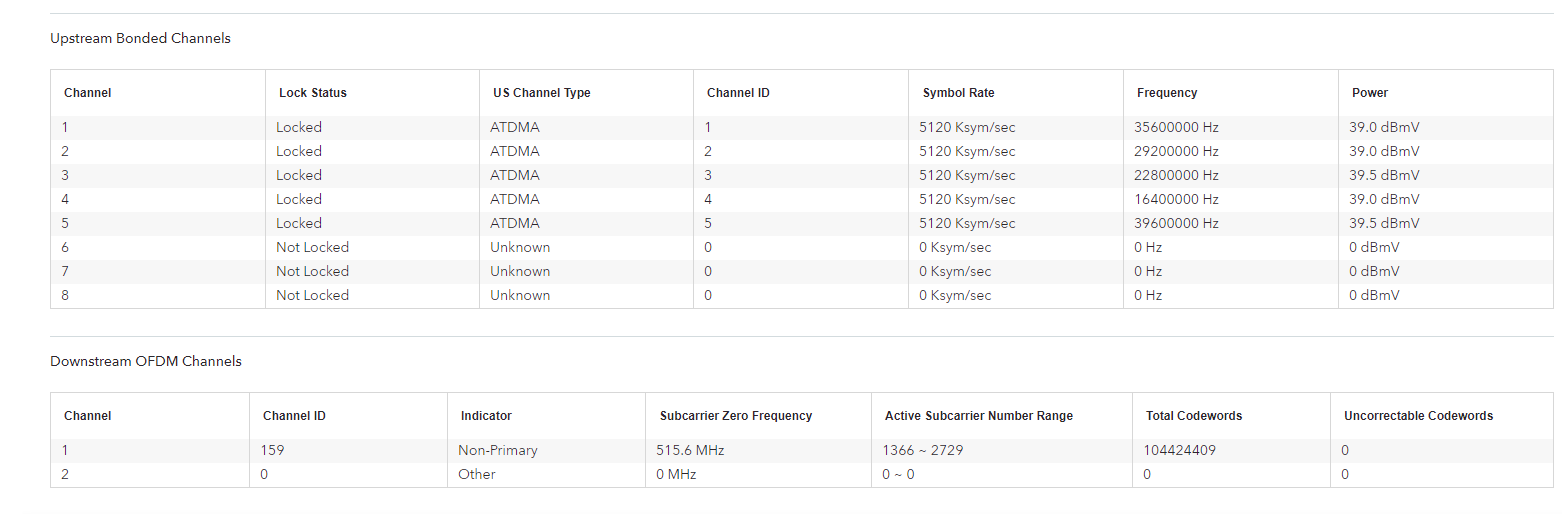
Task: Select Unknown type in channel 8 row
Action: (x=520, y=295)
